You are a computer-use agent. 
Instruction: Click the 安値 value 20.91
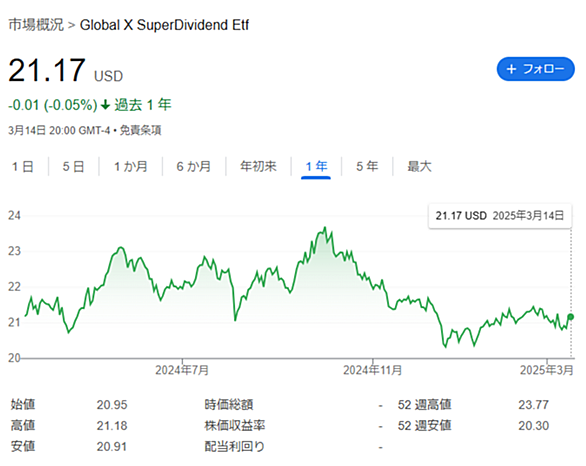(112, 447)
